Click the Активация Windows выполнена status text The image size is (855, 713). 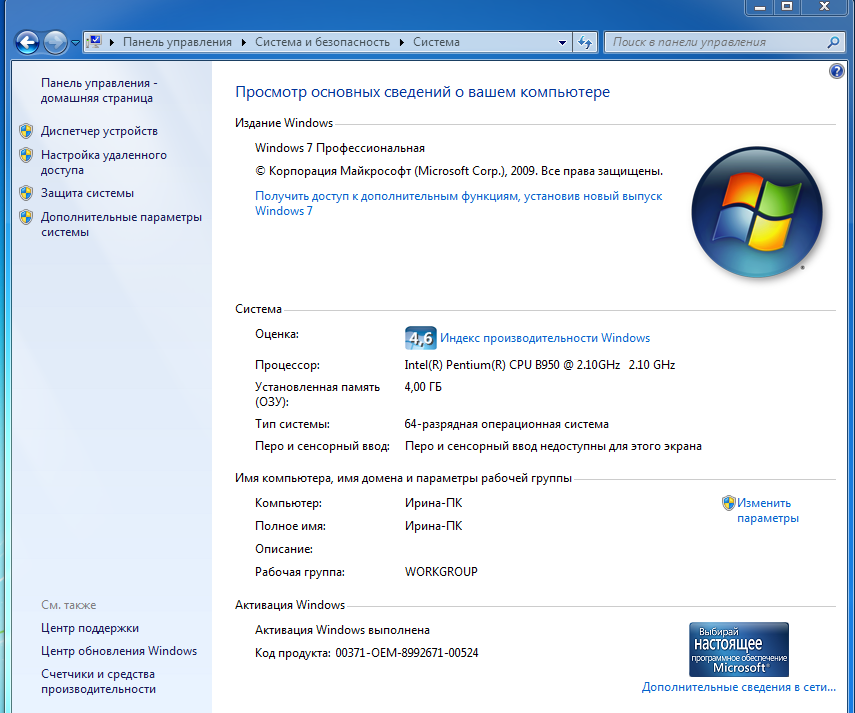pos(342,630)
